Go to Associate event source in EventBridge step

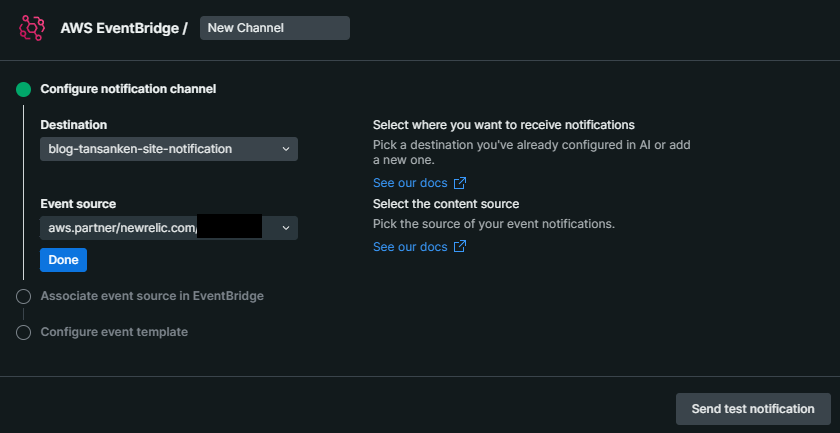(152, 296)
